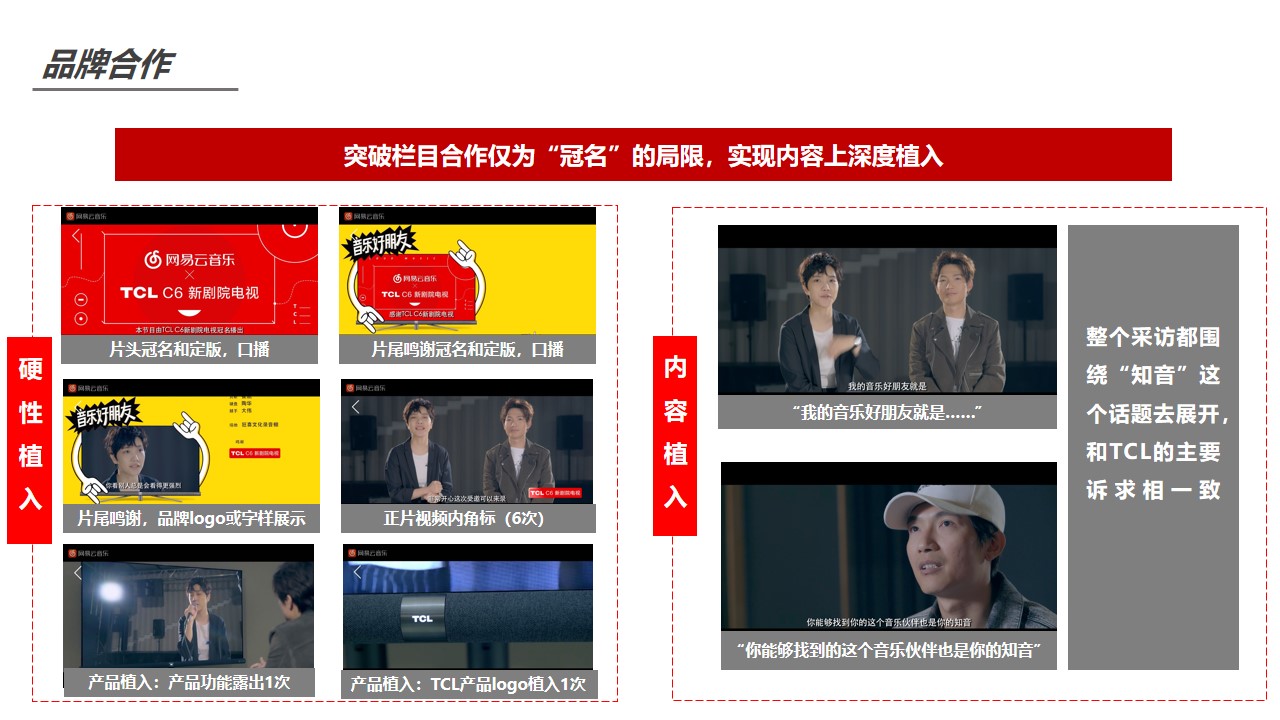This screenshot has width=1280, height=720.
Task: Click the red 硬性植入 vertical label
Action: (30, 440)
